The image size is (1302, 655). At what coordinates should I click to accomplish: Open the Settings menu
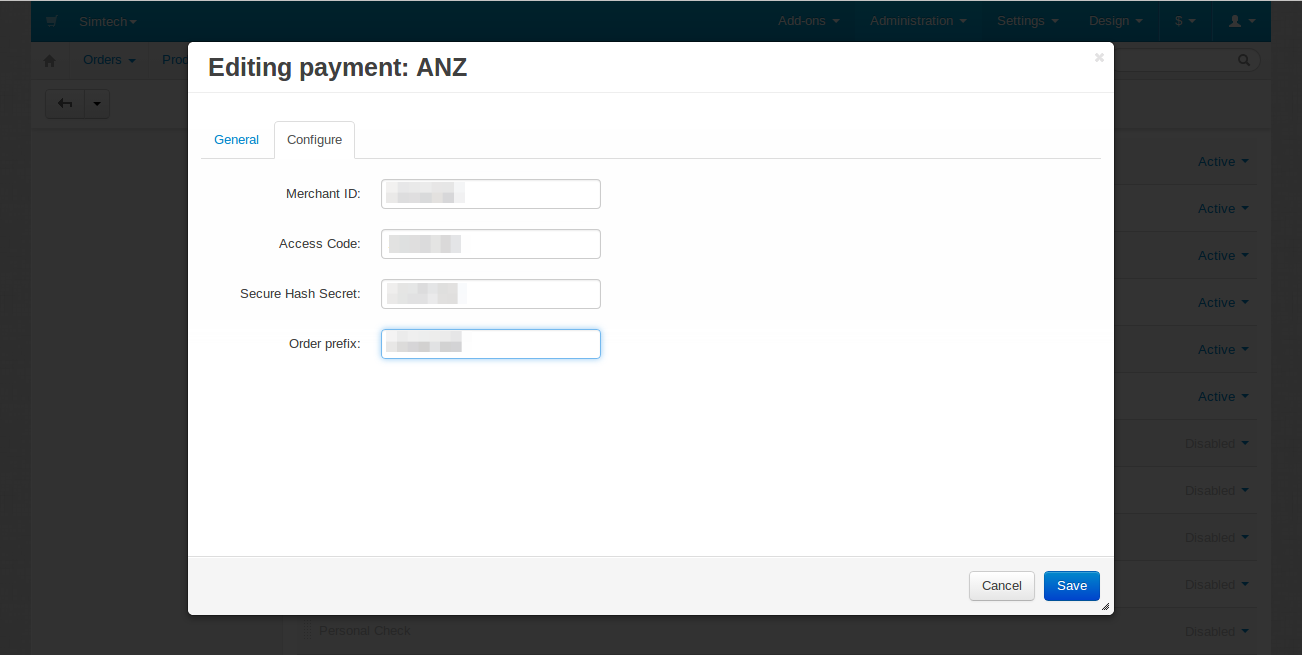tap(1028, 21)
